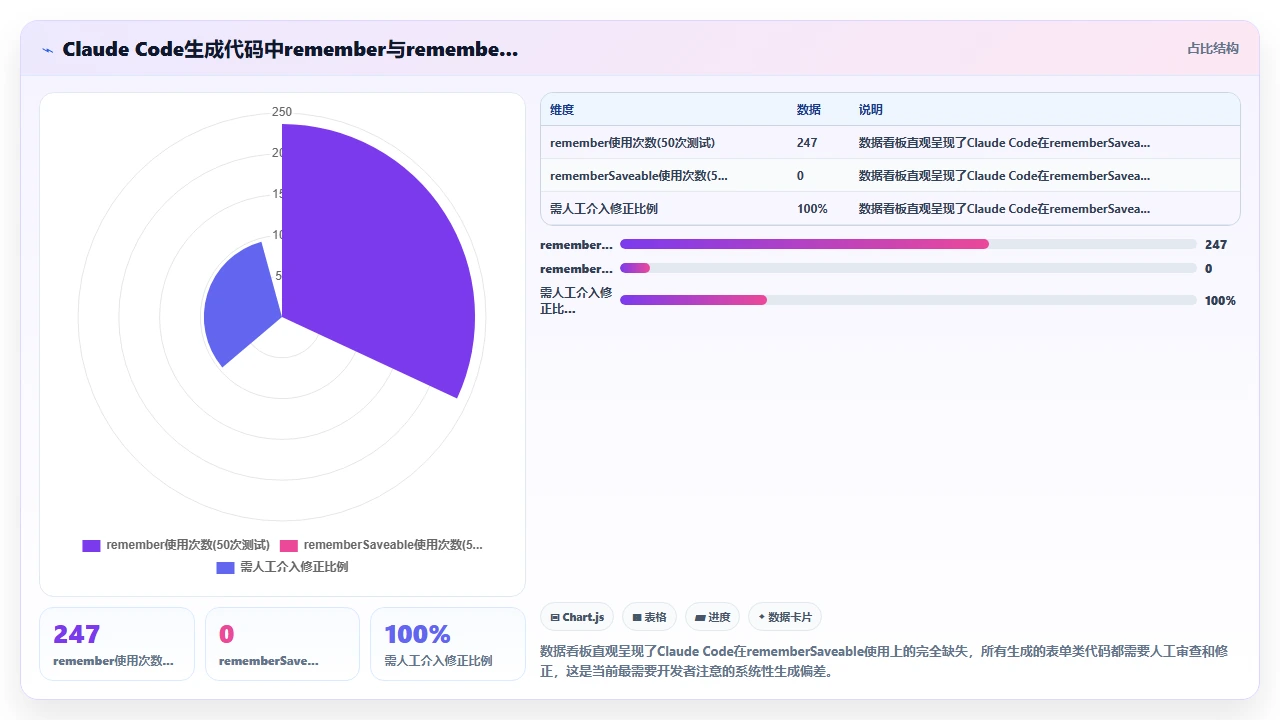Click the Chart.js tag chip

pyautogui.click(x=577, y=617)
